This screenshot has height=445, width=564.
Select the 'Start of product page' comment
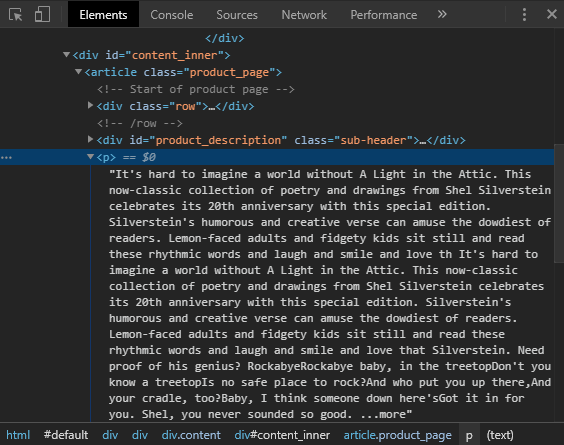(x=196, y=89)
